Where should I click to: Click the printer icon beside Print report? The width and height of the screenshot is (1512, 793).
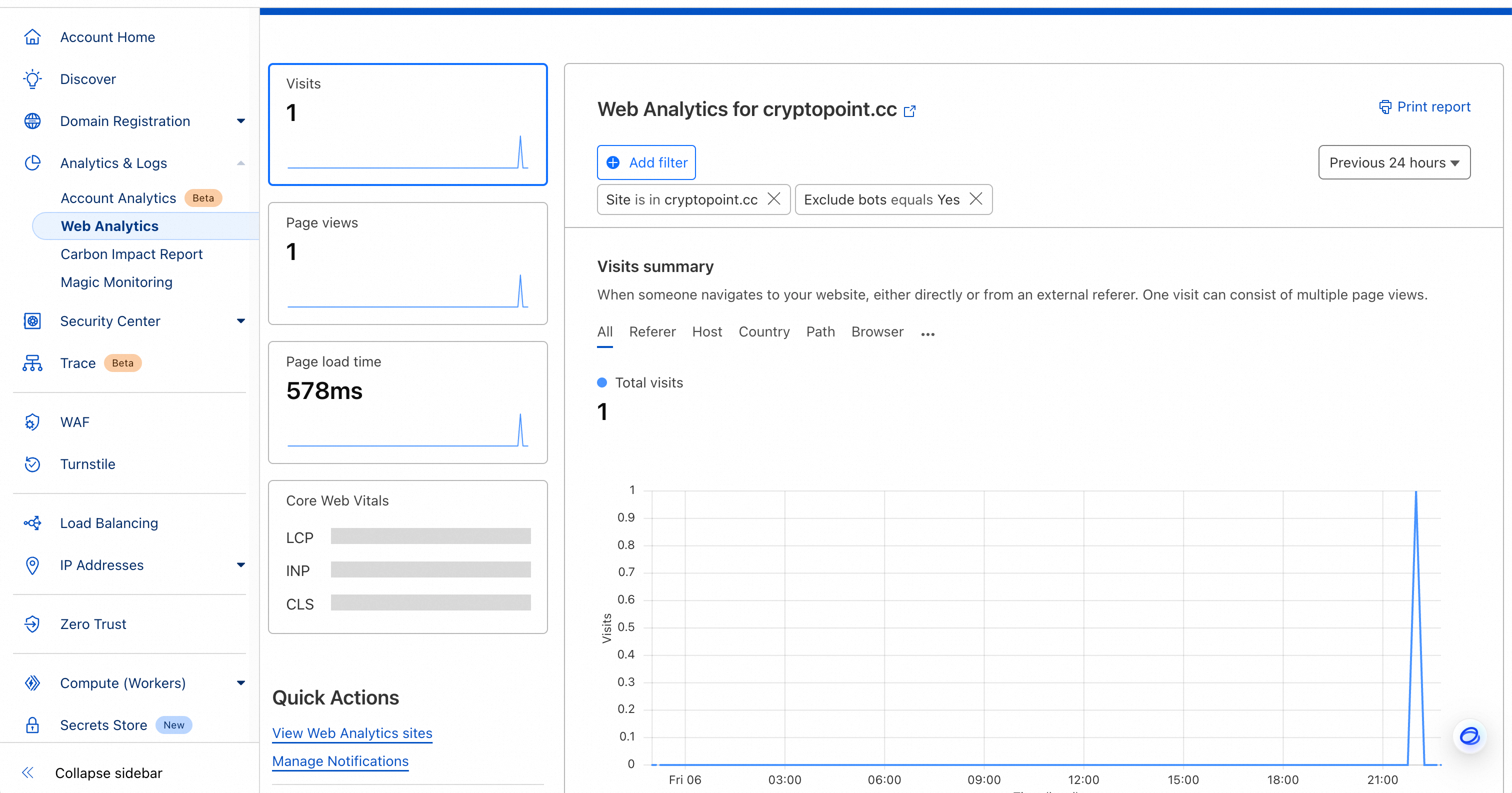tap(1385, 107)
